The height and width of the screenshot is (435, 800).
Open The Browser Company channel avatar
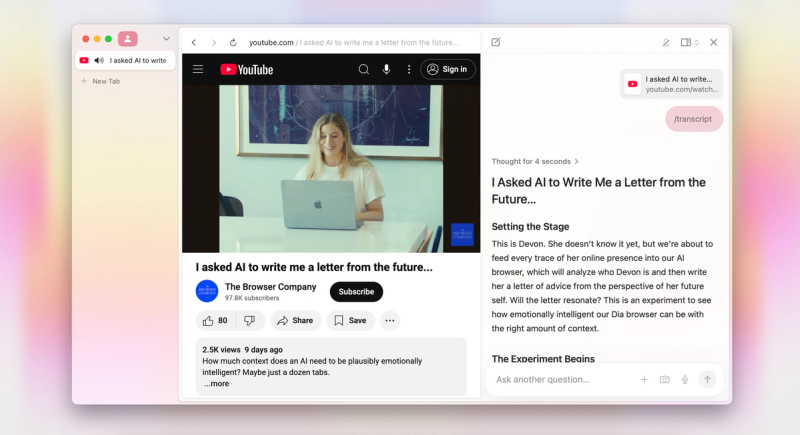207,291
